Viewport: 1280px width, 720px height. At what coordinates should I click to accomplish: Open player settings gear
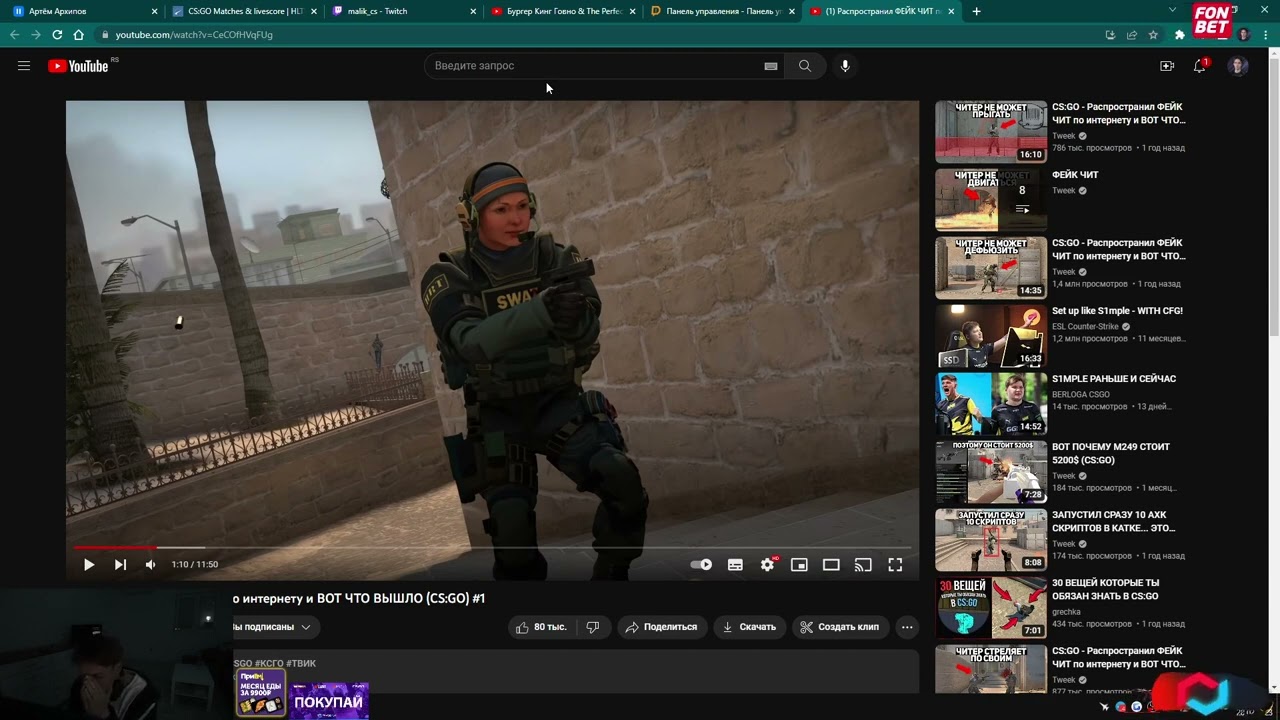point(767,565)
